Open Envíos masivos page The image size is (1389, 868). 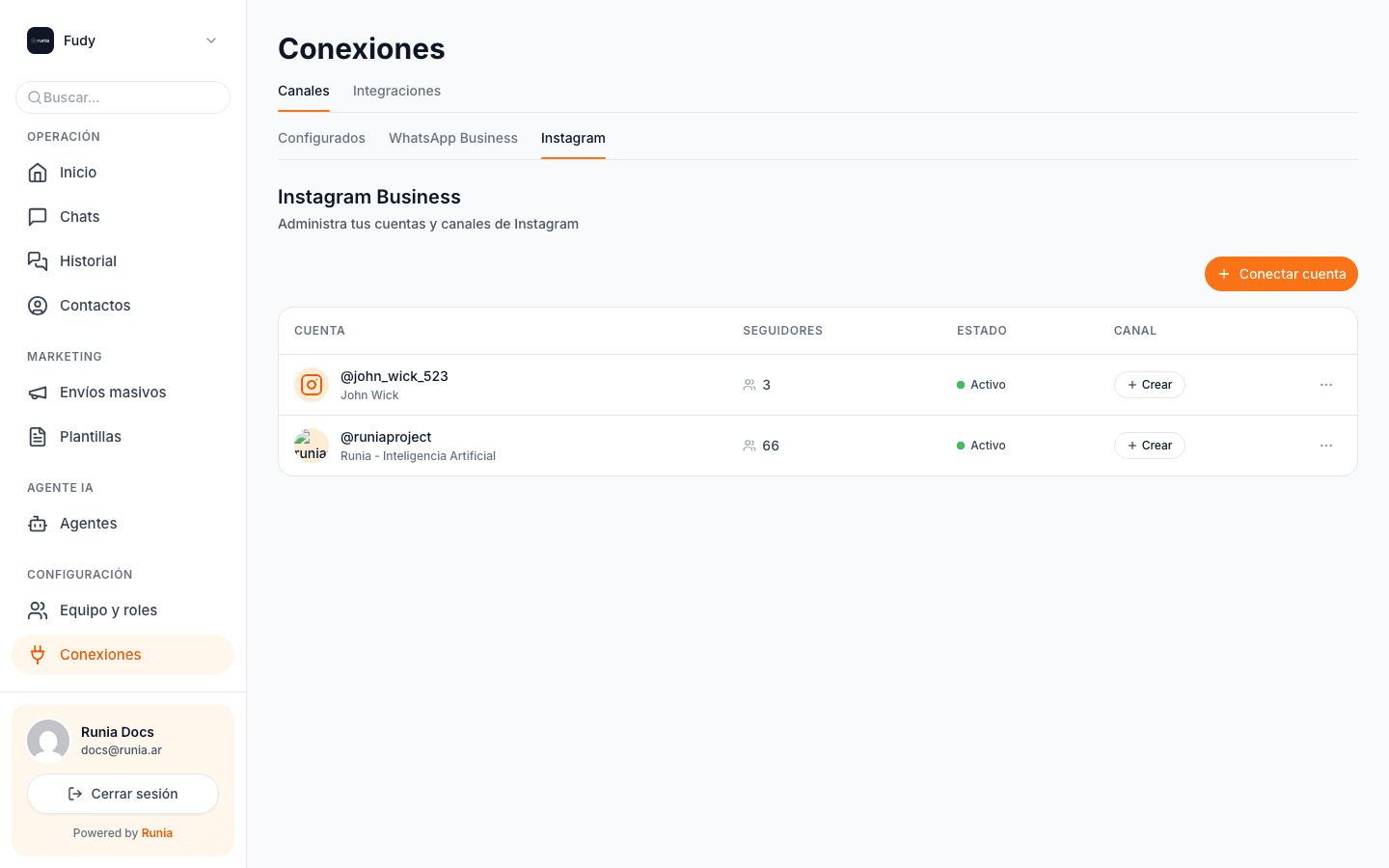[x=123, y=393]
